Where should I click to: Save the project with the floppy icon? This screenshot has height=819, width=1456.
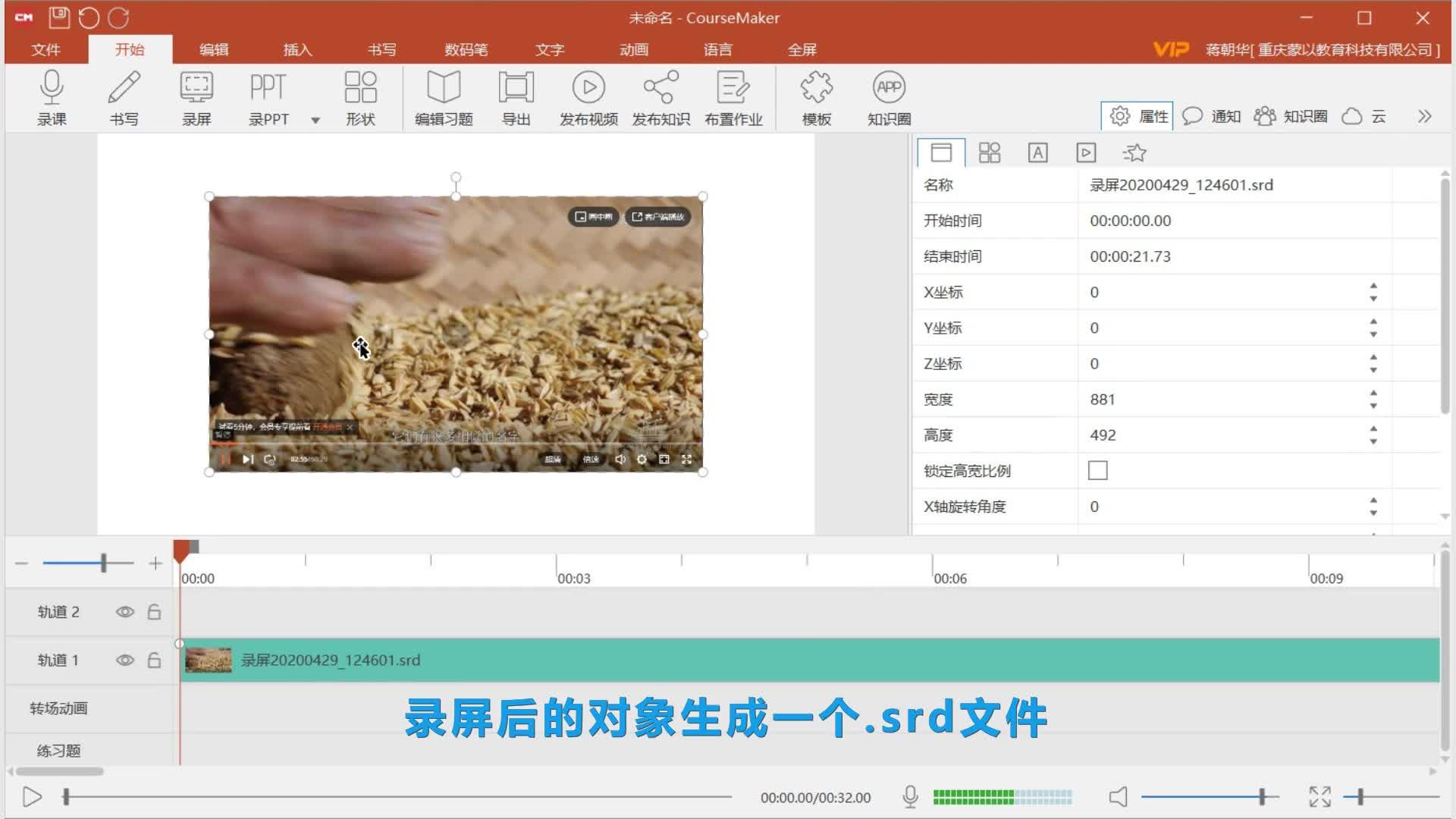tap(59, 17)
